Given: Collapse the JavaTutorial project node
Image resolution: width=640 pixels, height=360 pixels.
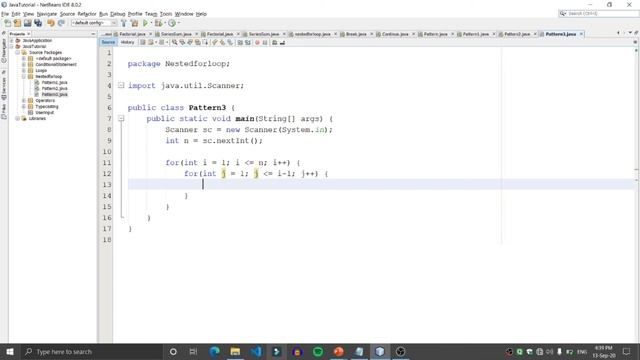Looking at the screenshot, I should [x=12, y=47].
